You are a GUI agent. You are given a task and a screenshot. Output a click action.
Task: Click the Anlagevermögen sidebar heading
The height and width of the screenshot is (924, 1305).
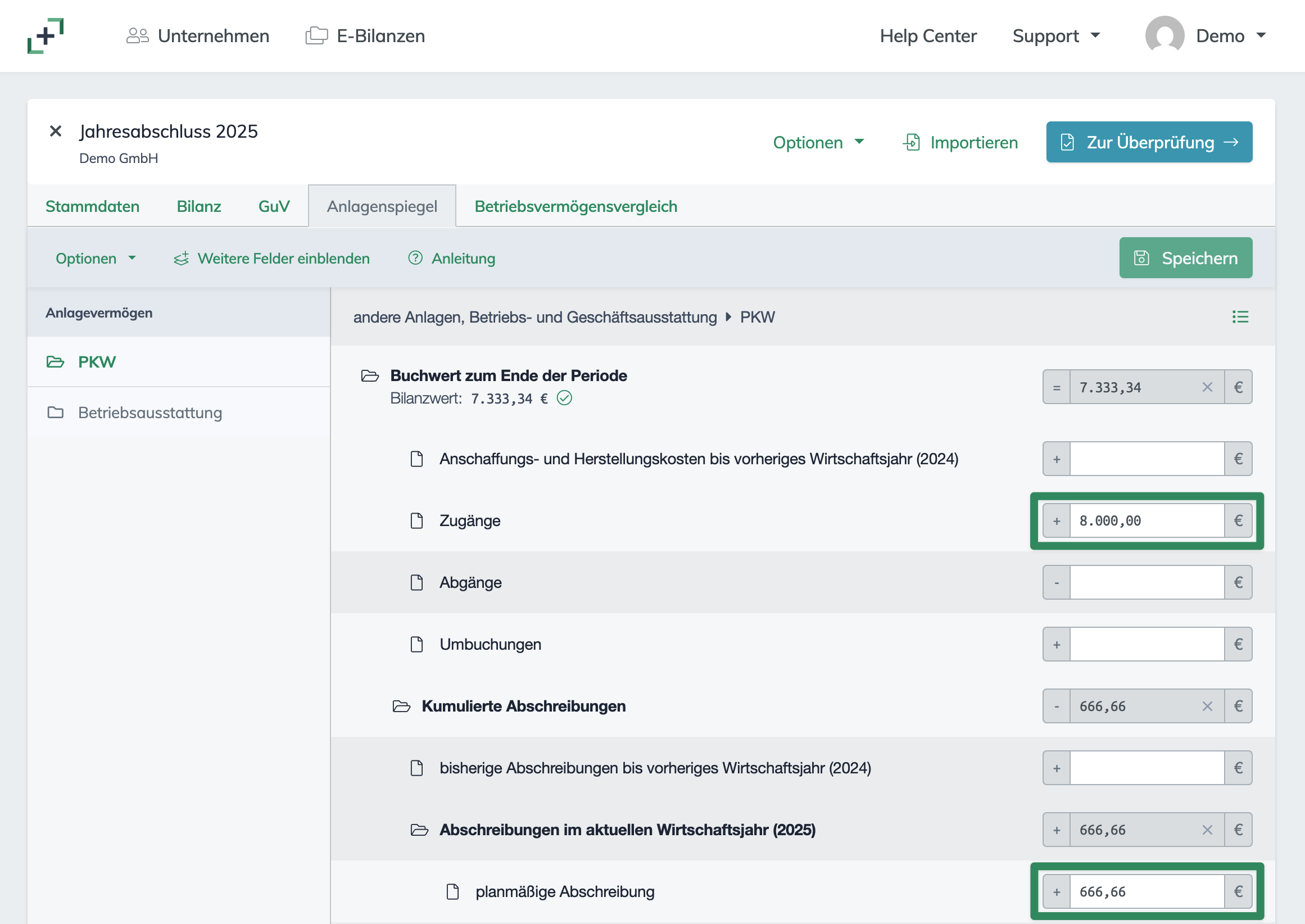click(x=99, y=313)
